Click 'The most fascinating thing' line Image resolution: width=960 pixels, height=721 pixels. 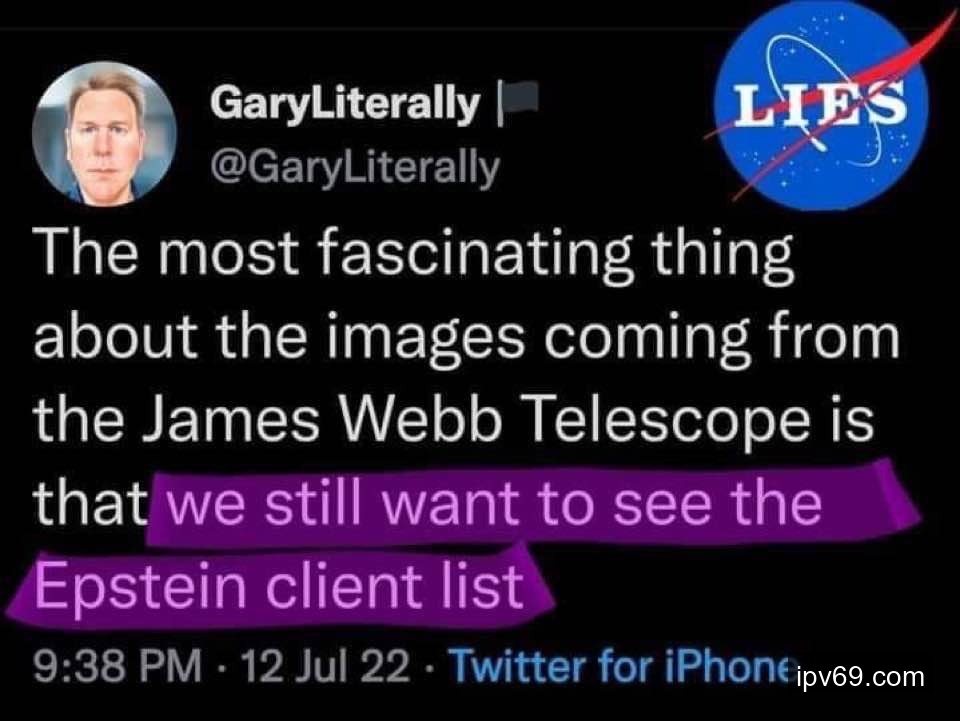point(413,254)
